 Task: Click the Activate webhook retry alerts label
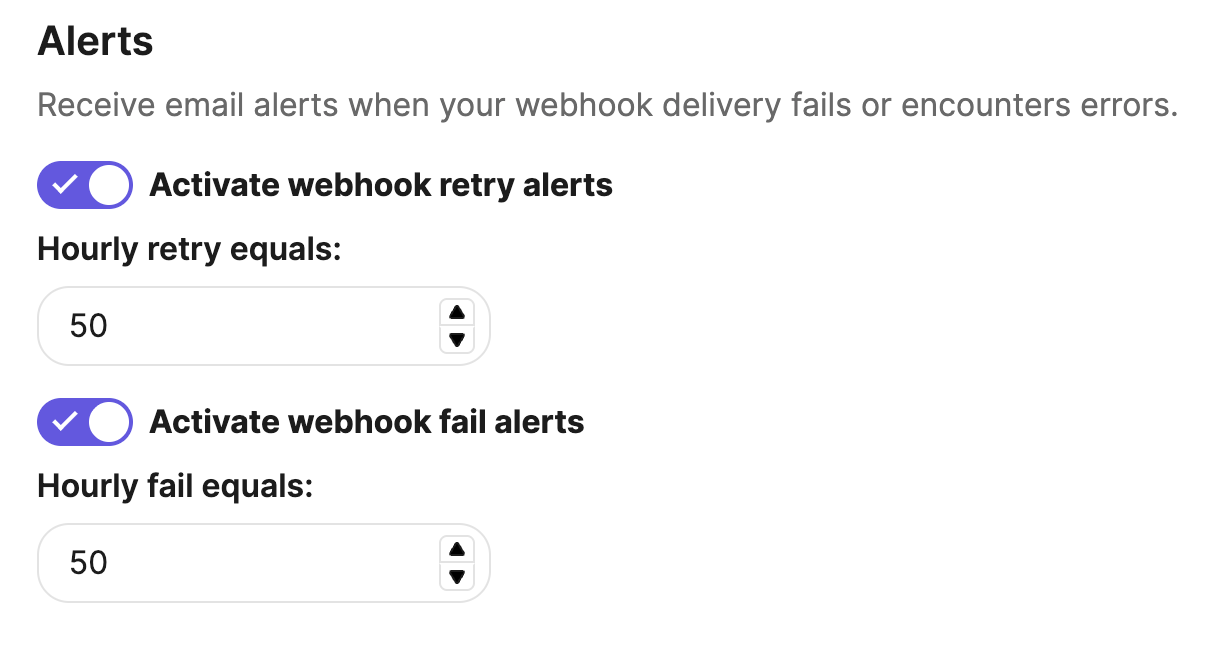380,184
